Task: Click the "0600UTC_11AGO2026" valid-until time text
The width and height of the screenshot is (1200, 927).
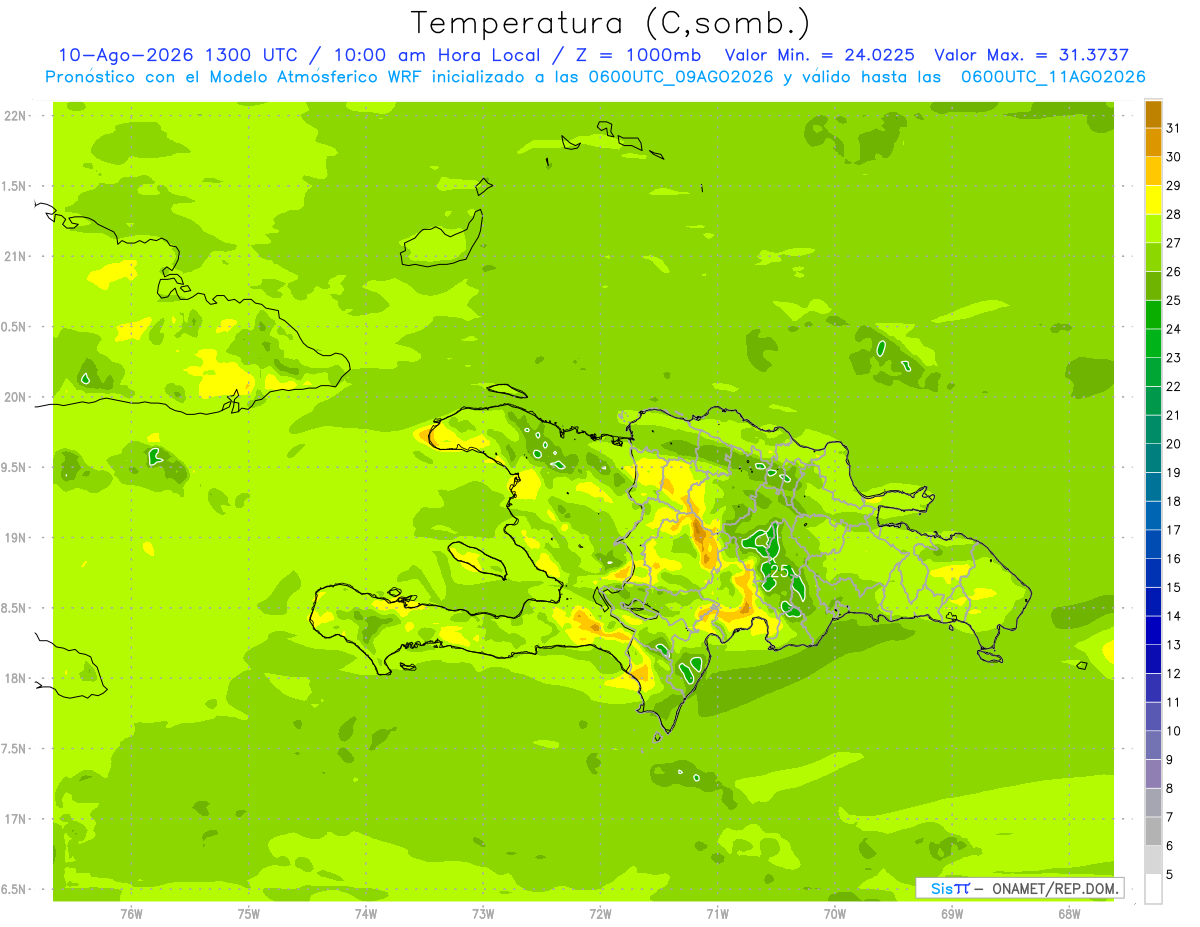Action: coord(1053,77)
